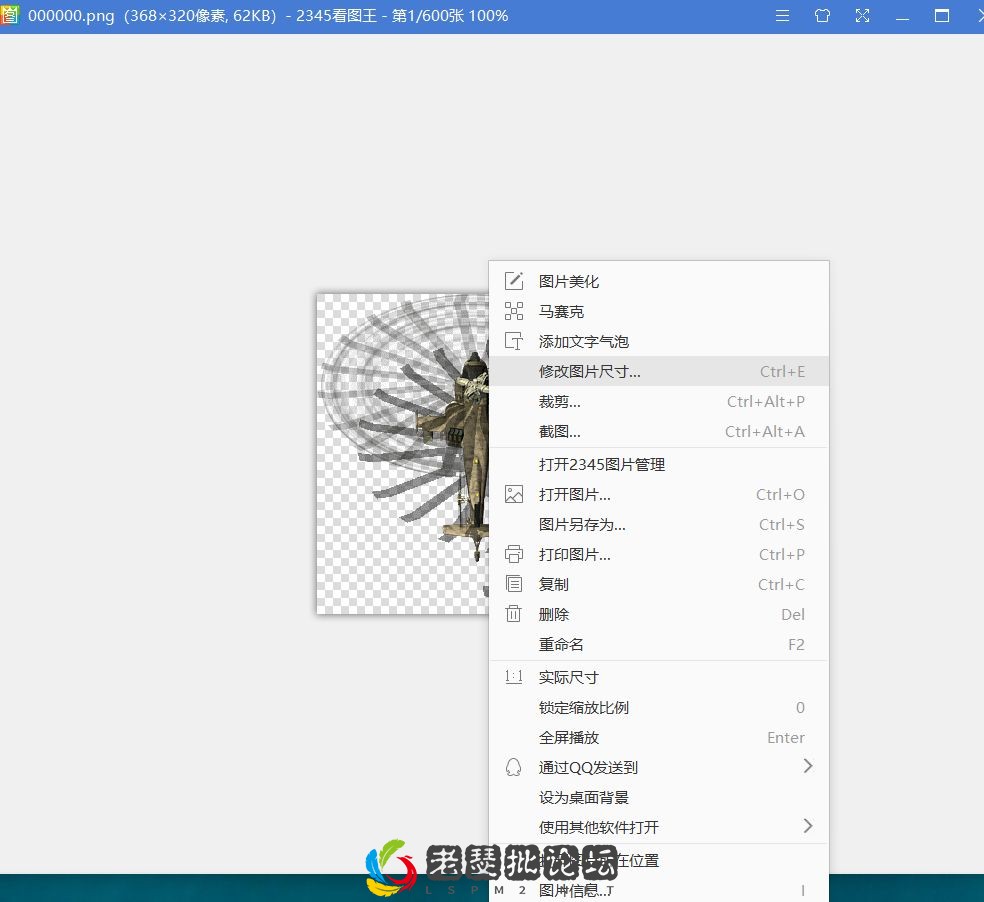Toggle fullscreen with the expand arrows icon
984x902 pixels.
click(x=862, y=16)
